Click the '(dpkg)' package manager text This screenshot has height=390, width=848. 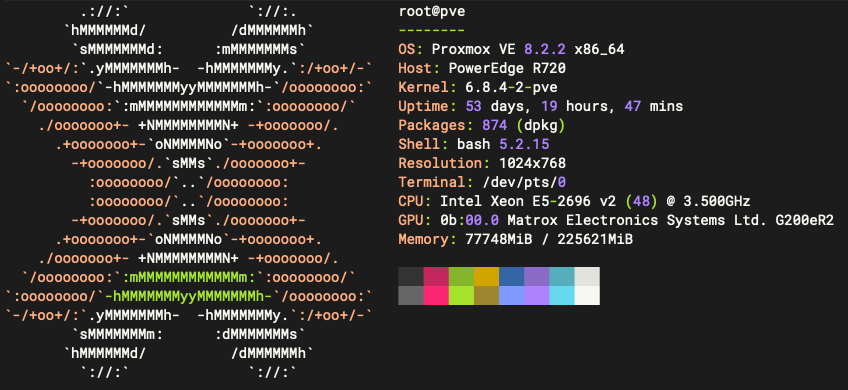pyautogui.click(x=540, y=125)
